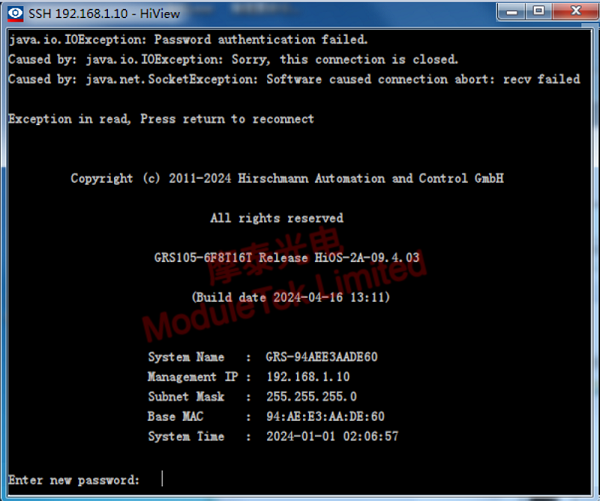
Task: Click Base MAC value '94:AE:E3:AA:DE:60'
Action: (325, 417)
